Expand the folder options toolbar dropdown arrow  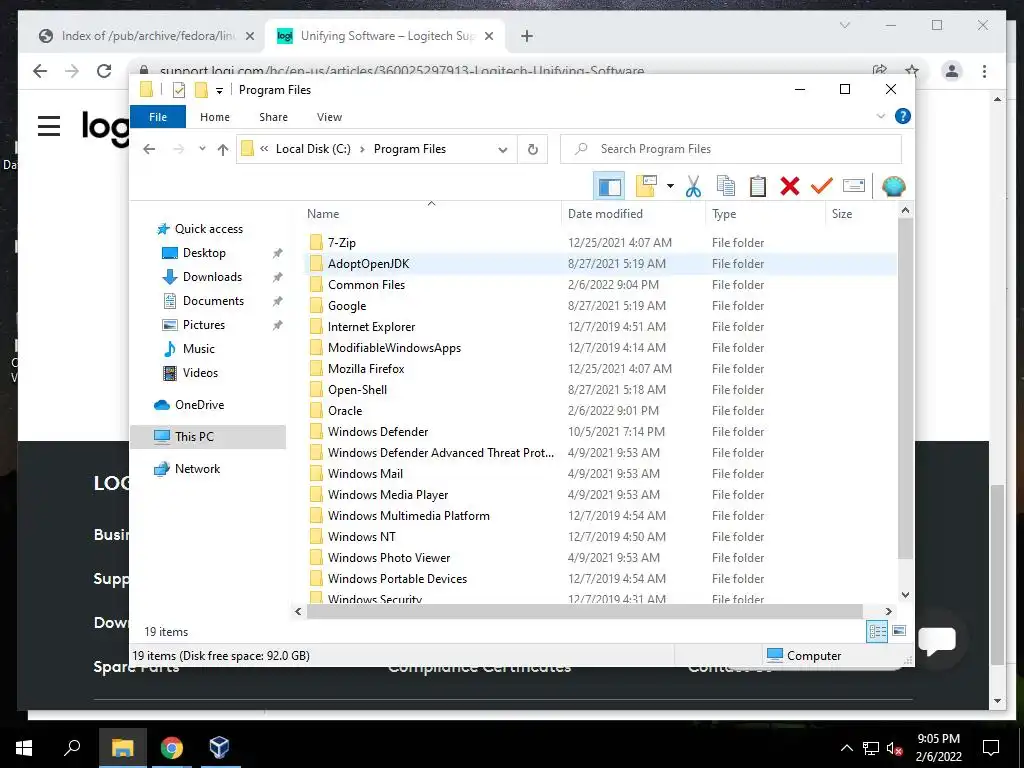(x=670, y=186)
